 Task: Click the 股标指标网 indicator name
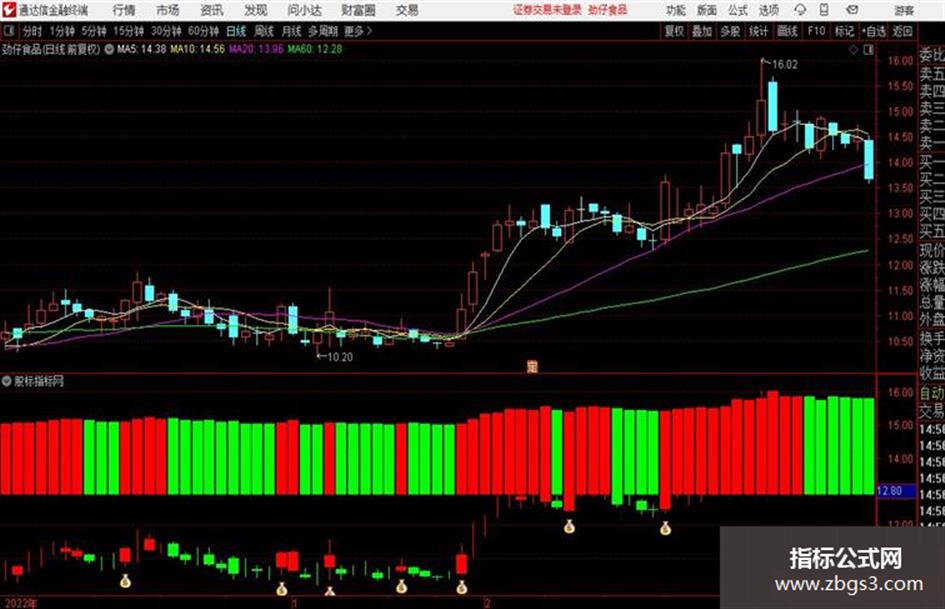(39, 381)
